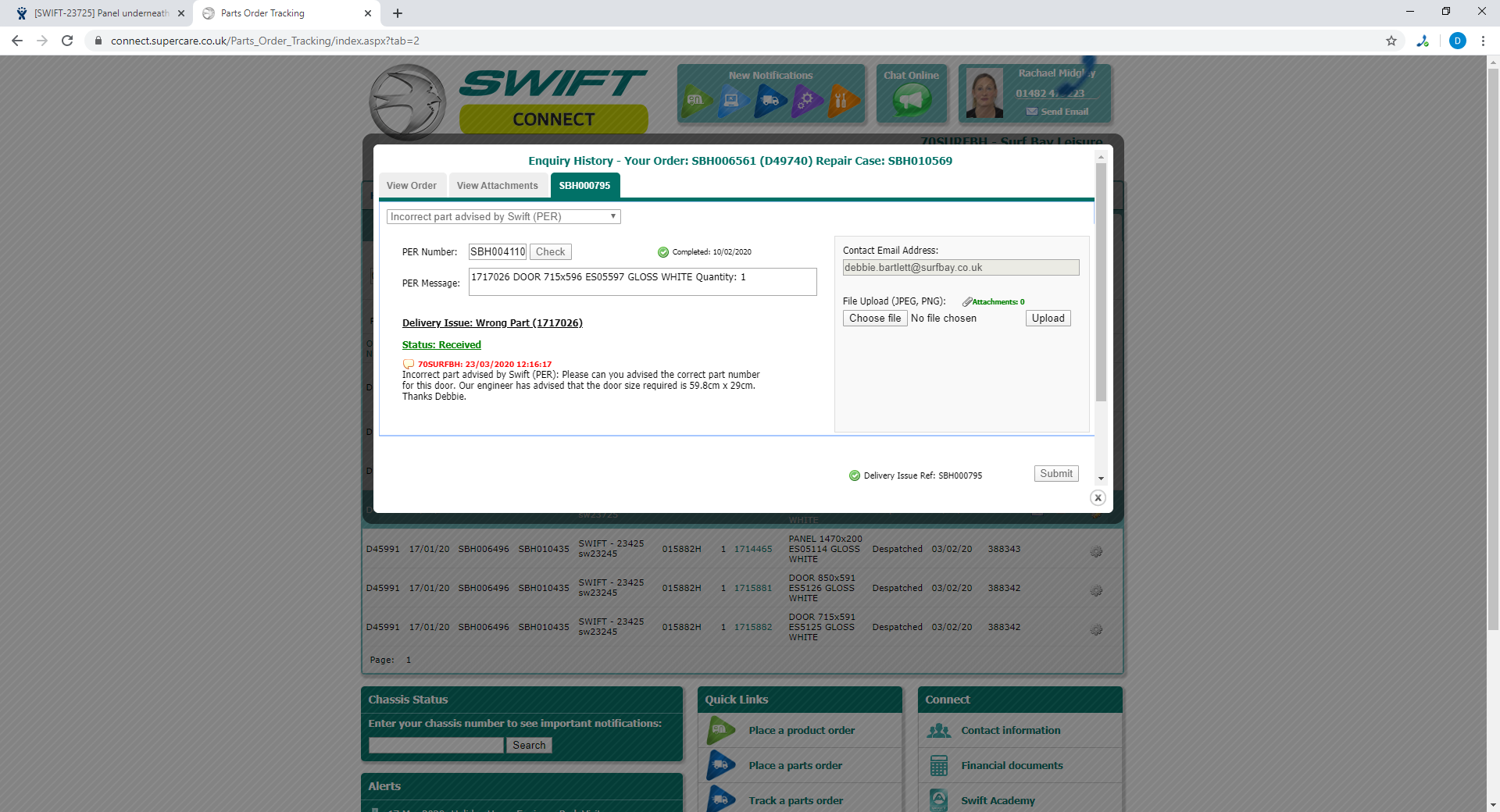Click the Submit button in the dialog
Screen dimensions: 1500x812
[1056, 474]
